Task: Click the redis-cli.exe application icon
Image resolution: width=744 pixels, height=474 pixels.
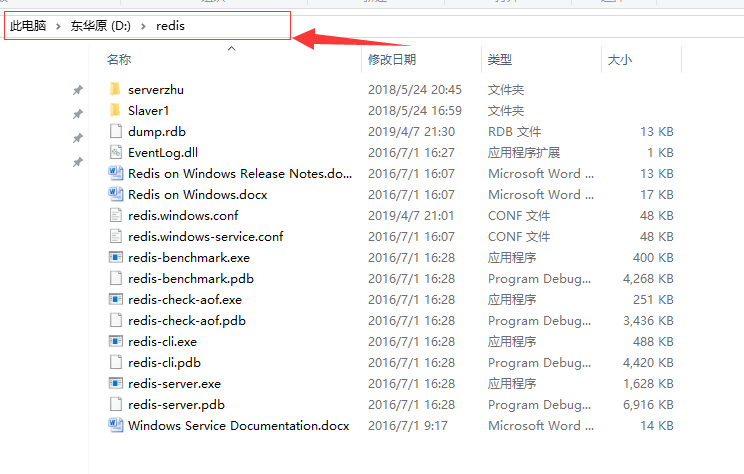Action: pyautogui.click(x=116, y=341)
